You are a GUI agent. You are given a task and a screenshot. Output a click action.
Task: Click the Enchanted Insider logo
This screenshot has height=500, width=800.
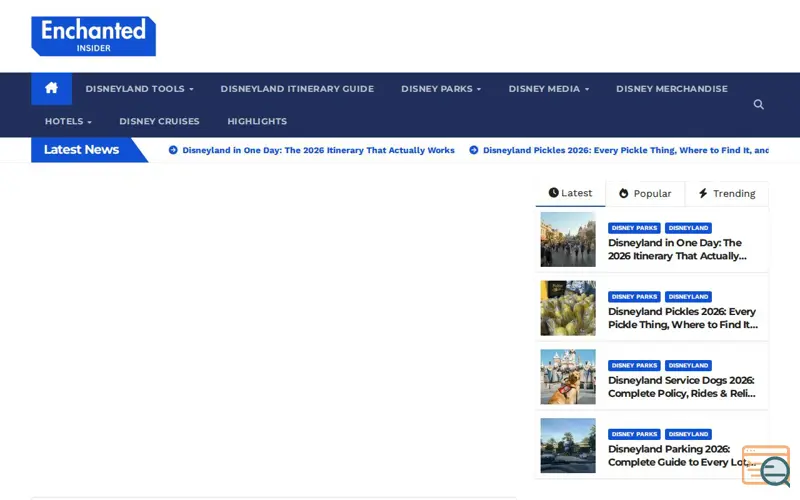(93, 36)
